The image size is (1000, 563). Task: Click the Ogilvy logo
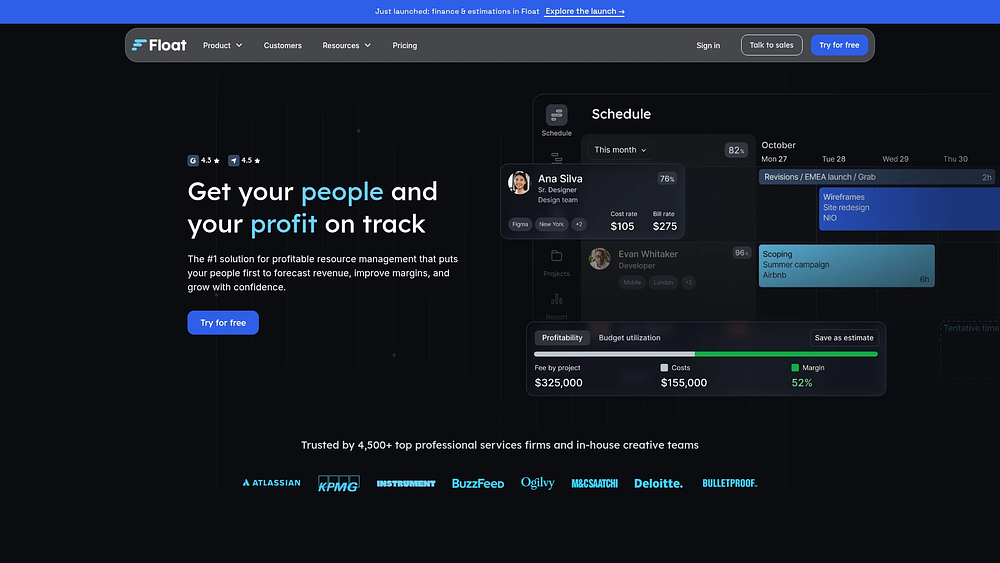pos(538,483)
